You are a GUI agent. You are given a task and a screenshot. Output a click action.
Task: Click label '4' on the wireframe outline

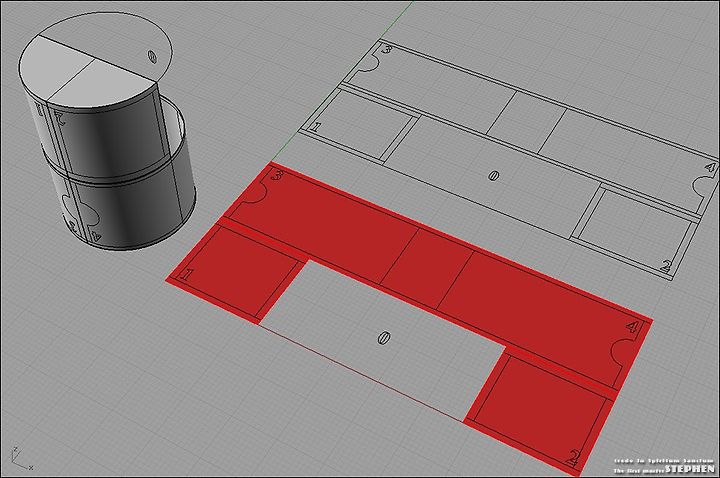711,167
